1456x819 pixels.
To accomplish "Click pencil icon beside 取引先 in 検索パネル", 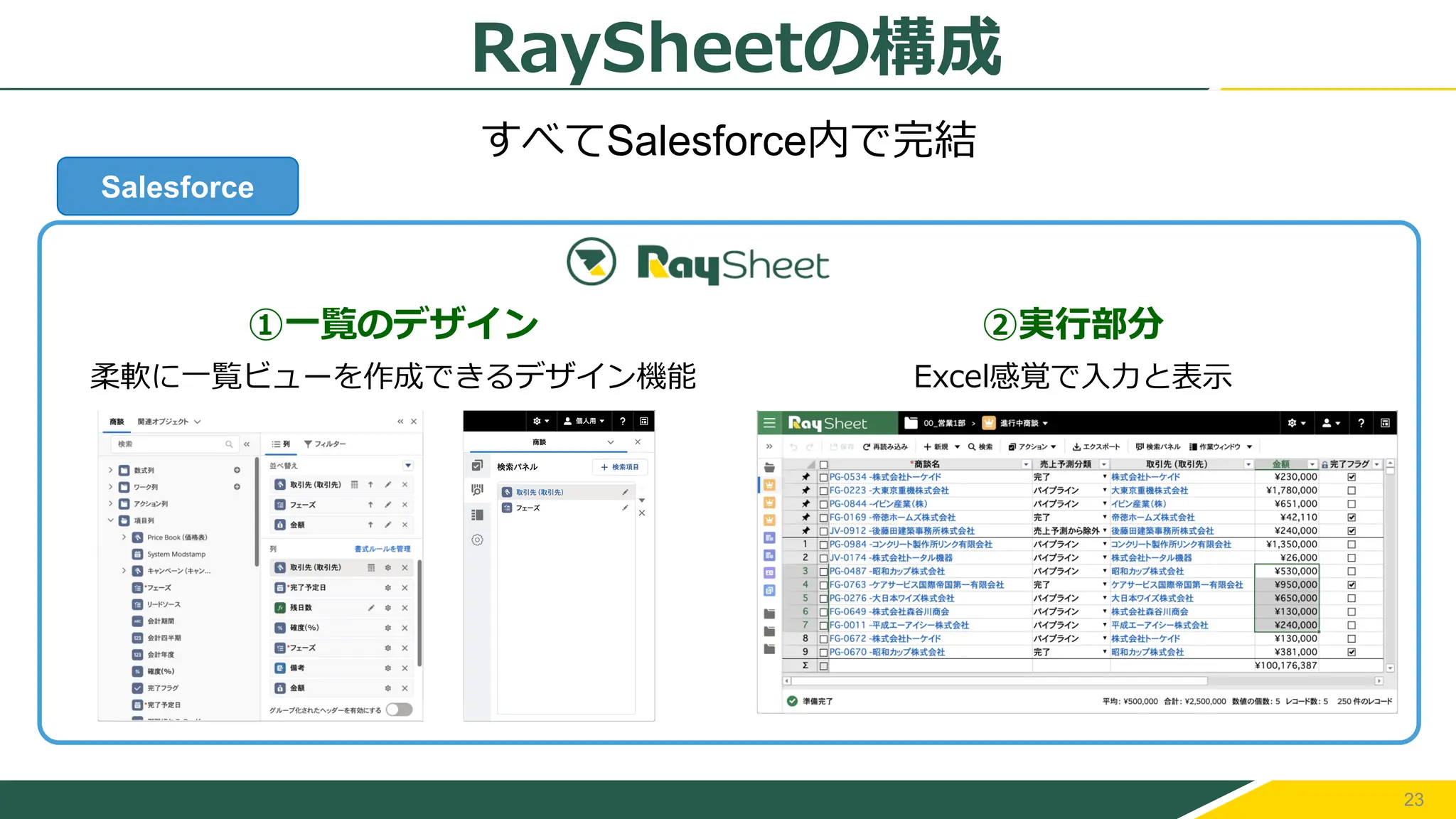I will (625, 492).
